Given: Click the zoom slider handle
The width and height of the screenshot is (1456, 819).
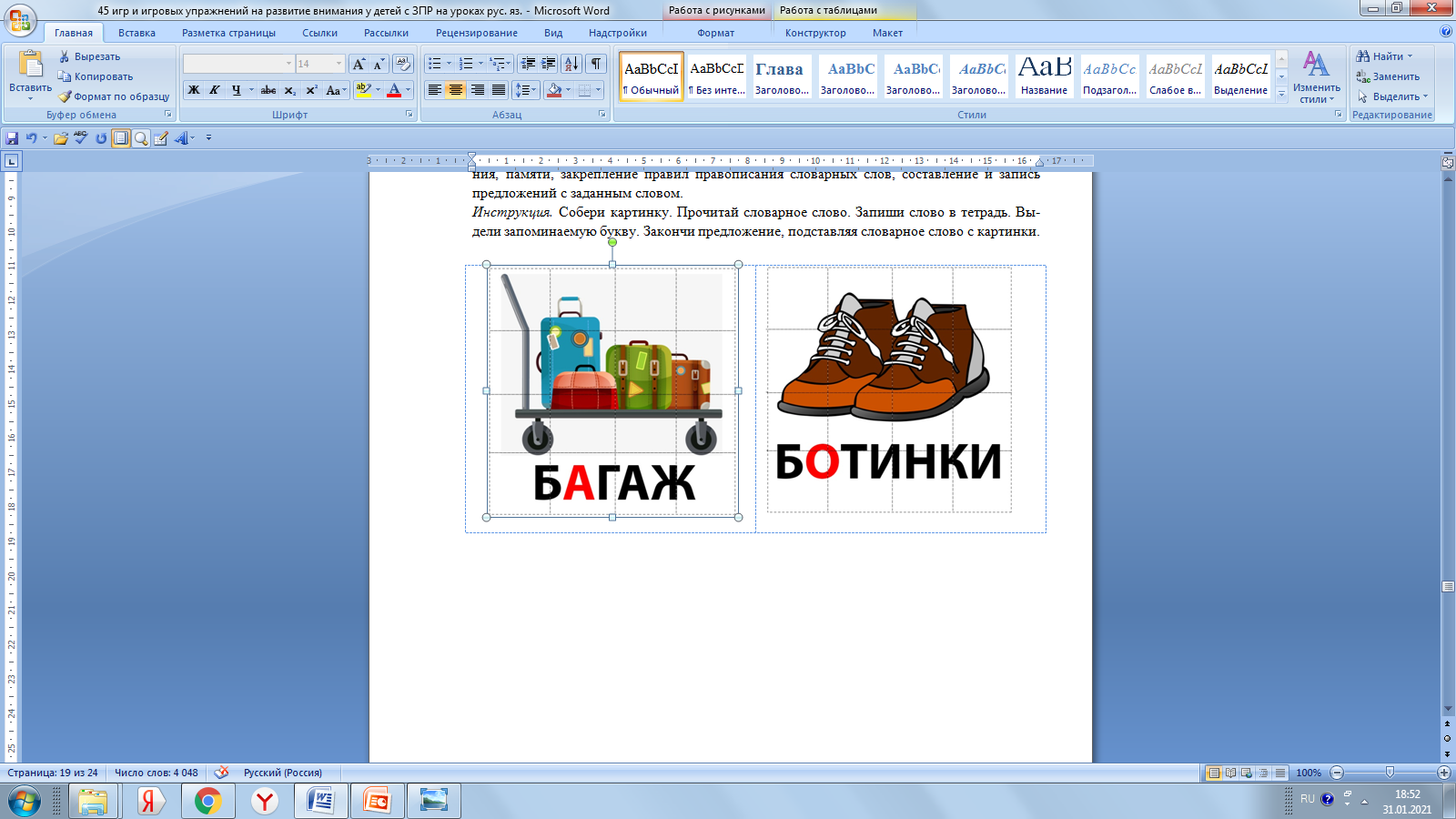Looking at the screenshot, I should coord(1390,773).
